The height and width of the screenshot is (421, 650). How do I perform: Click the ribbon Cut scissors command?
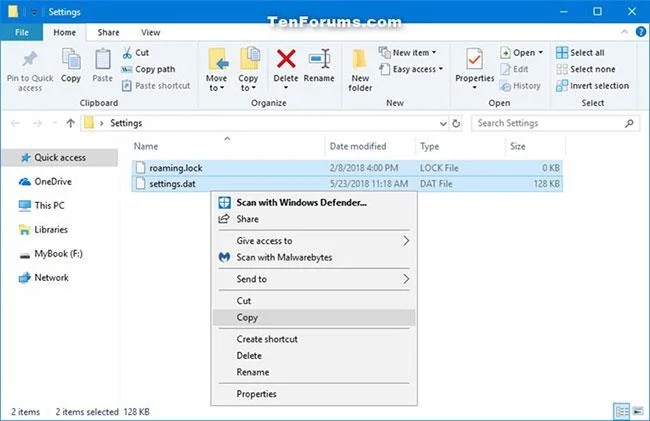tap(136, 53)
